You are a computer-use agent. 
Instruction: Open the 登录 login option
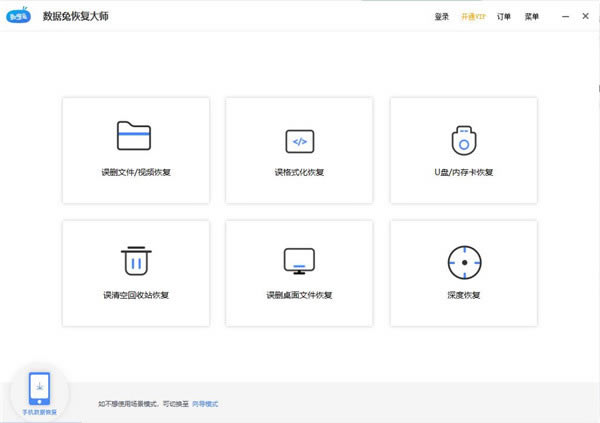(x=442, y=17)
